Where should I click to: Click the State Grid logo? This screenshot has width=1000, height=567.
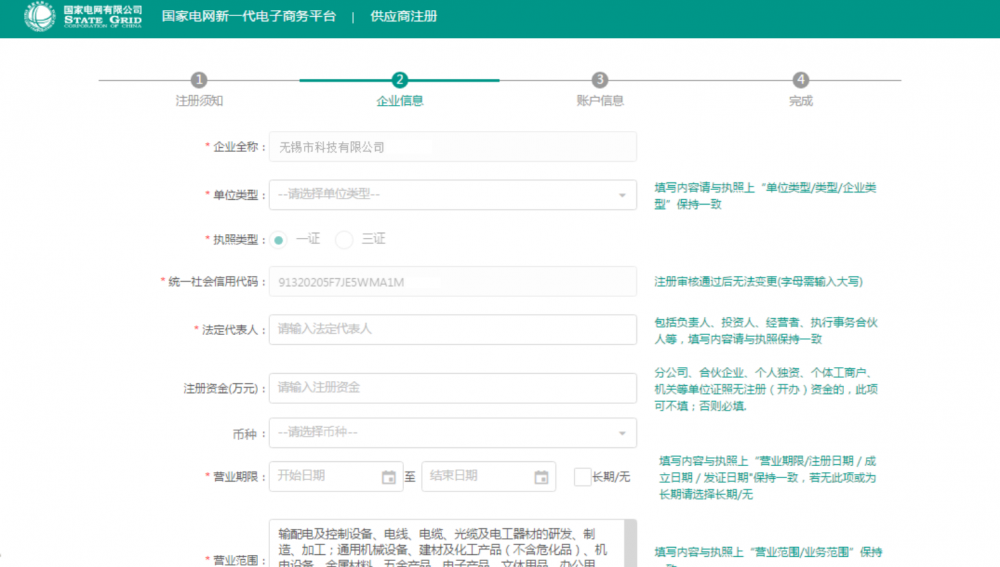click(83, 16)
